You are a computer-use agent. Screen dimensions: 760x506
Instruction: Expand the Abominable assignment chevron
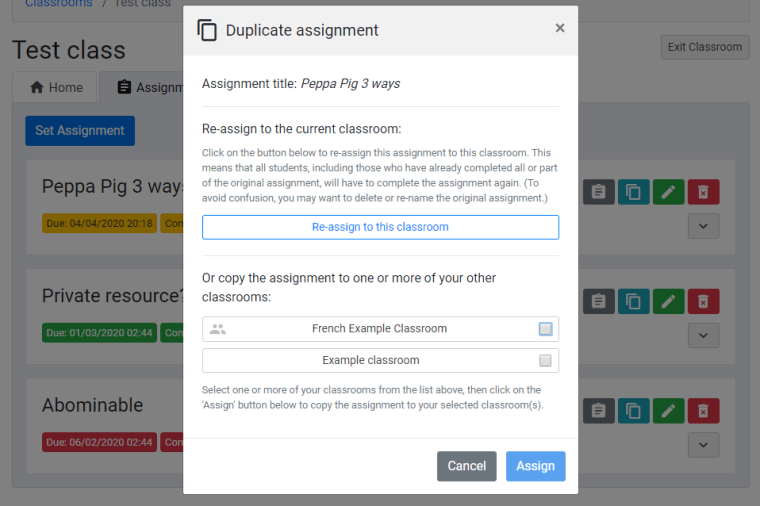(x=703, y=444)
